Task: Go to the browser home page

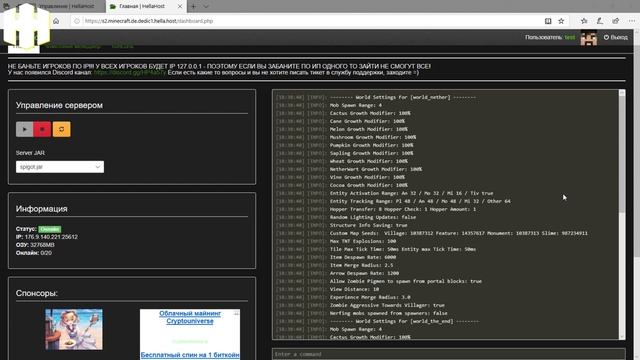Action: pyautogui.click(x=56, y=21)
